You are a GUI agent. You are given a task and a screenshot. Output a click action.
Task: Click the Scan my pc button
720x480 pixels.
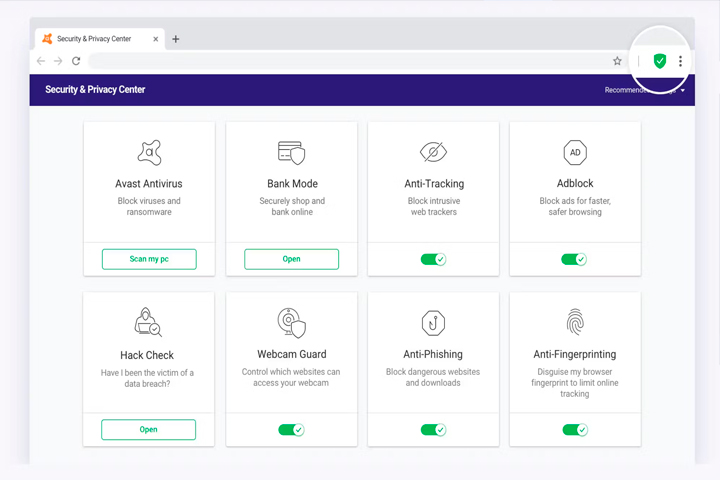point(149,259)
